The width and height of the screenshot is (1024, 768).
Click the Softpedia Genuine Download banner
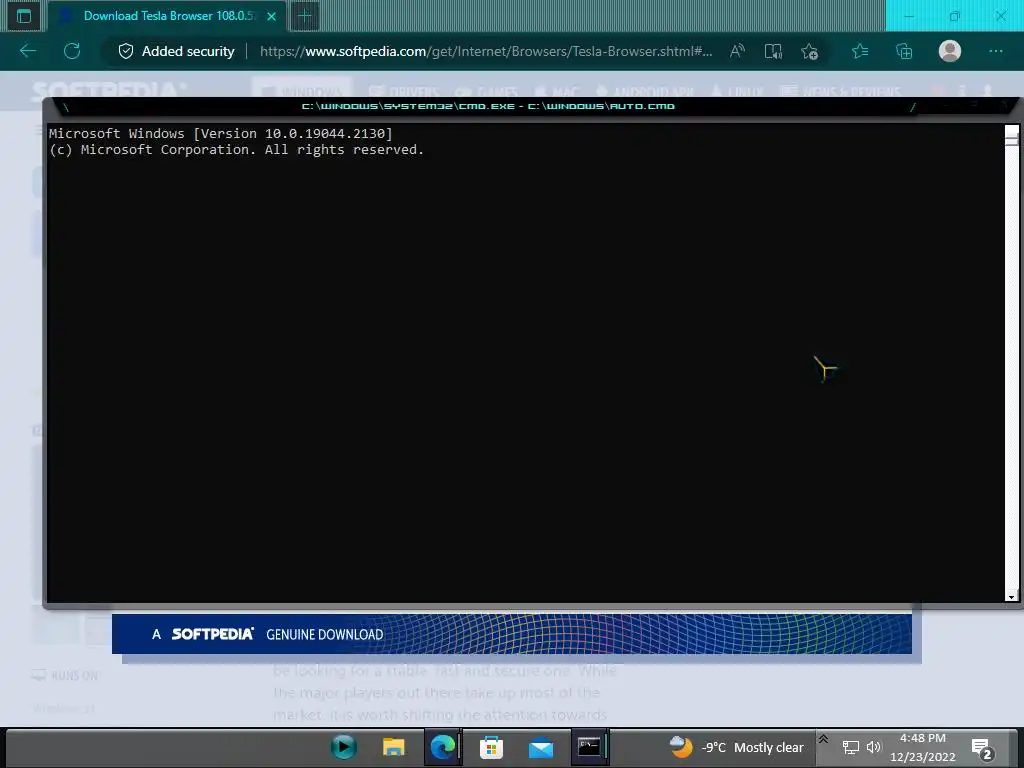click(x=511, y=633)
